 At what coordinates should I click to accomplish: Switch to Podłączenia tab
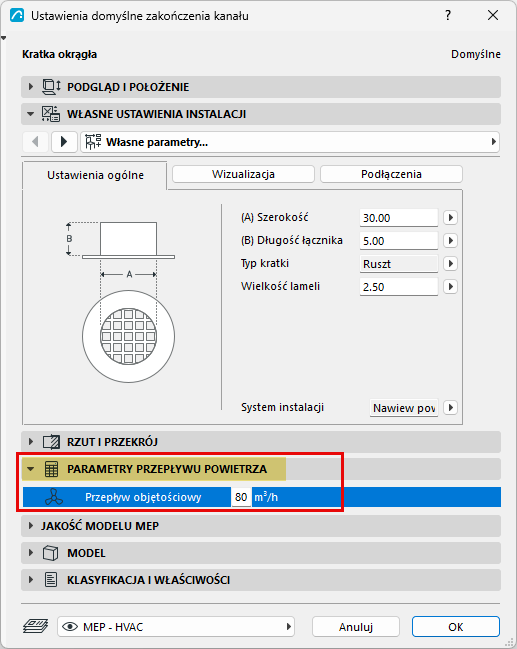pyautogui.click(x=391, y=174)
